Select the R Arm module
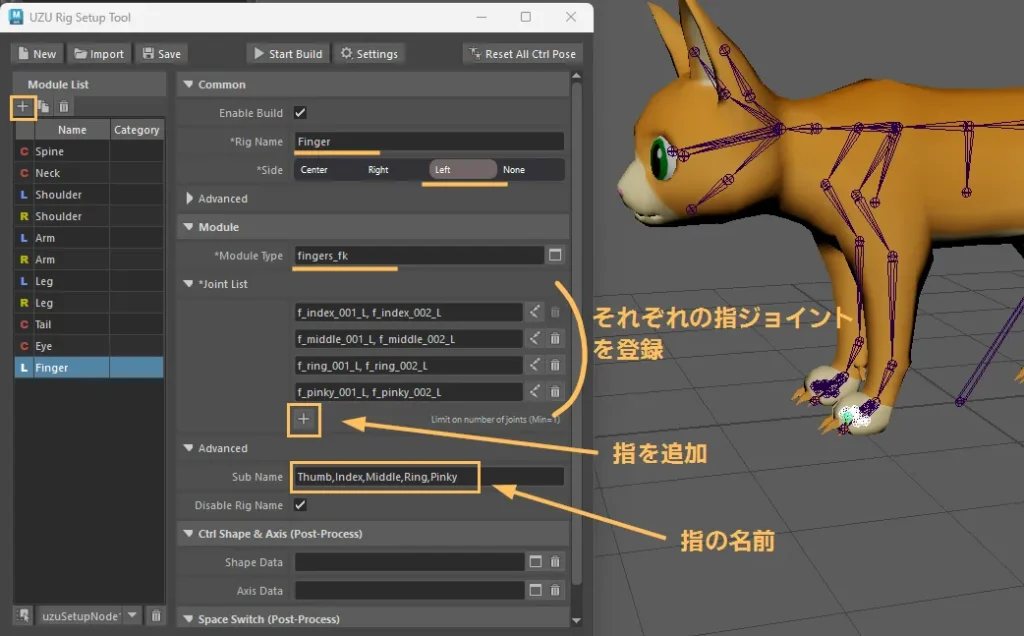Image resolution: width=1024 pixels, height=636 pixels. pyautogui.click(x=89, y=259)
